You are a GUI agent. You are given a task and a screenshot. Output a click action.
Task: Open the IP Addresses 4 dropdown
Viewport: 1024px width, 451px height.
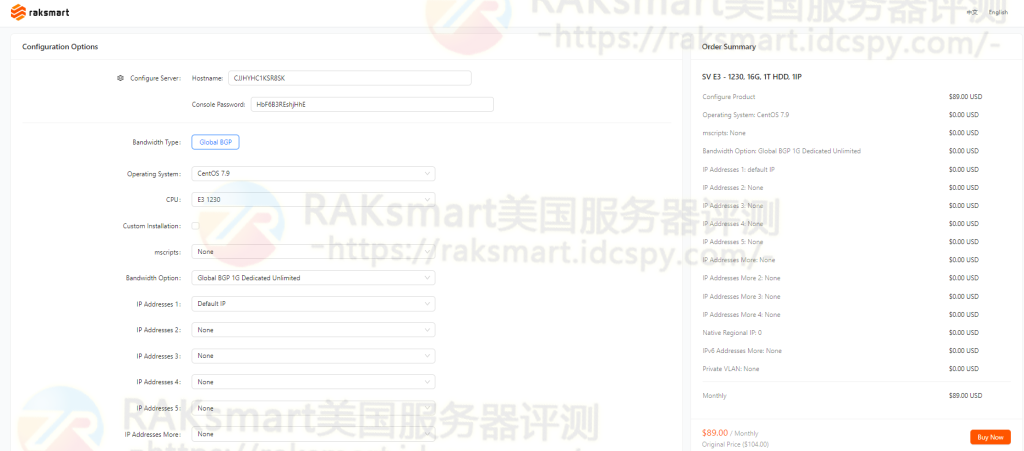click(x=313, y=381)
